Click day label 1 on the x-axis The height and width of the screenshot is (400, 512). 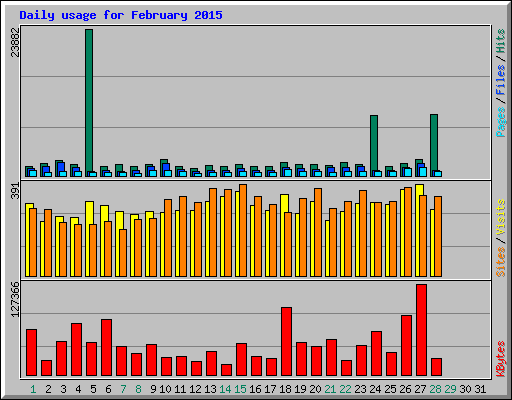(33, 389)
